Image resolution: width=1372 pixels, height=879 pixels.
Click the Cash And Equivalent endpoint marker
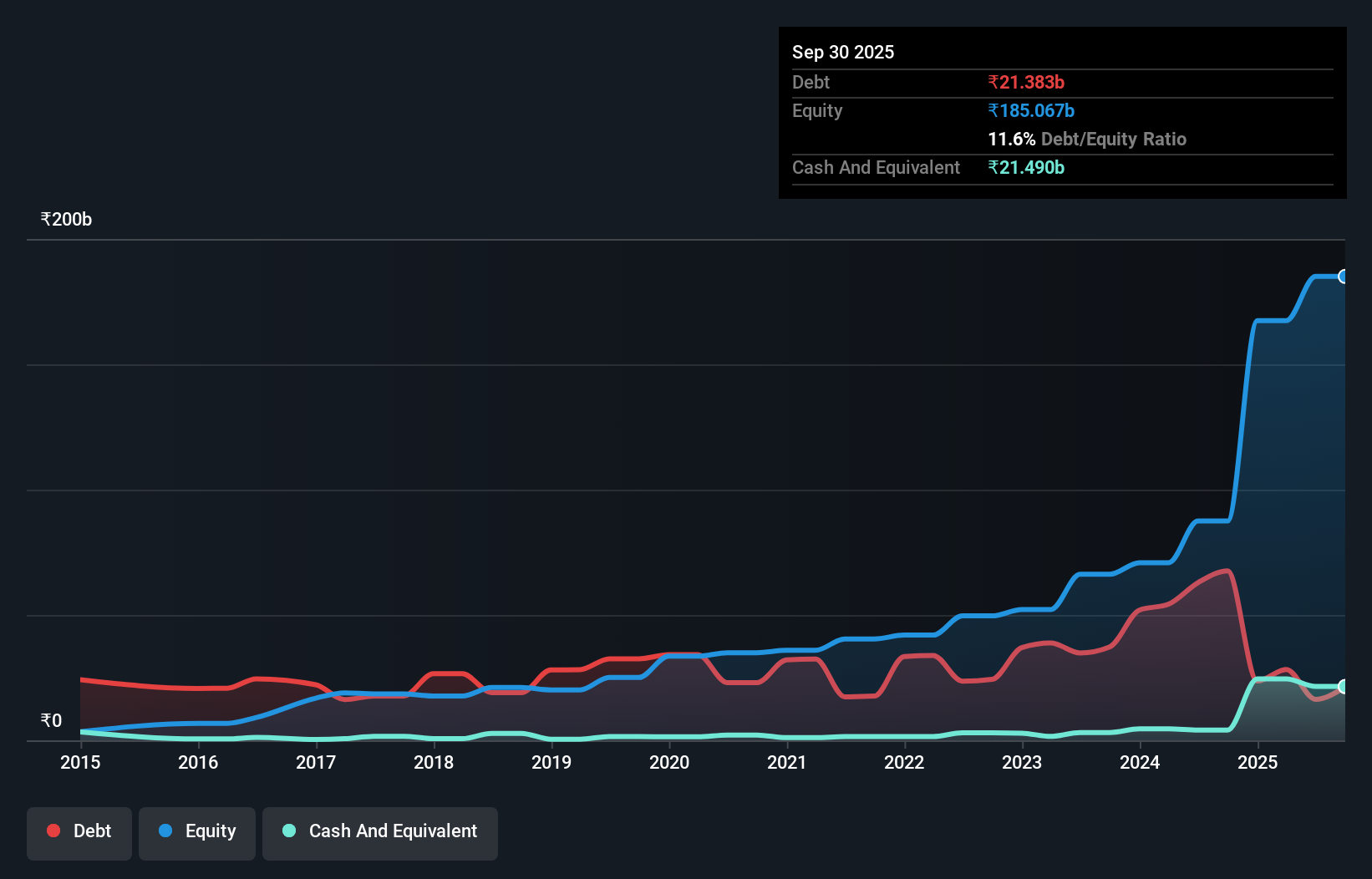(1344, 687)
